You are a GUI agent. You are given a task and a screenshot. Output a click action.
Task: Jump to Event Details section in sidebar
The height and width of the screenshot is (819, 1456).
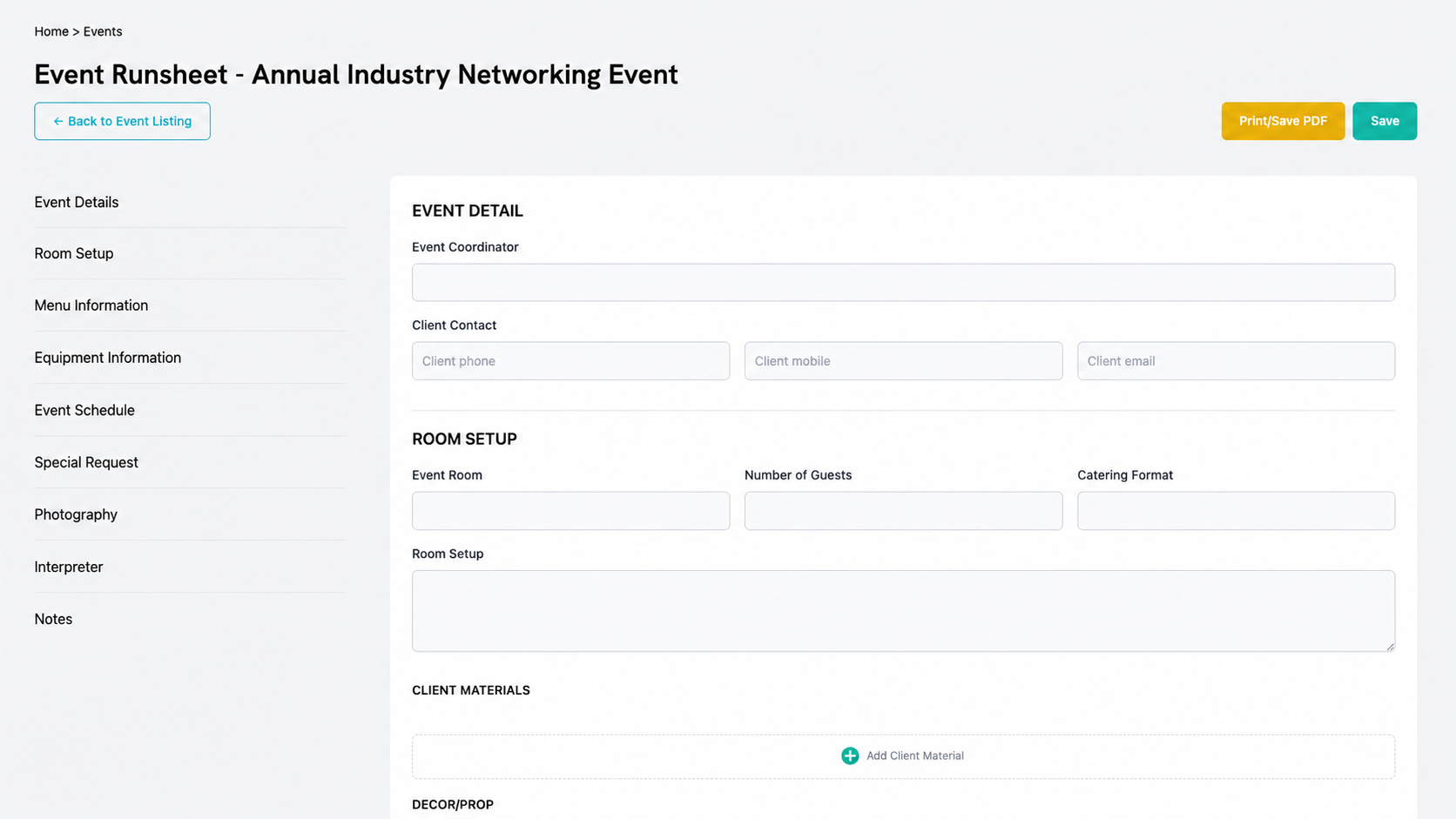coord(77,202)
